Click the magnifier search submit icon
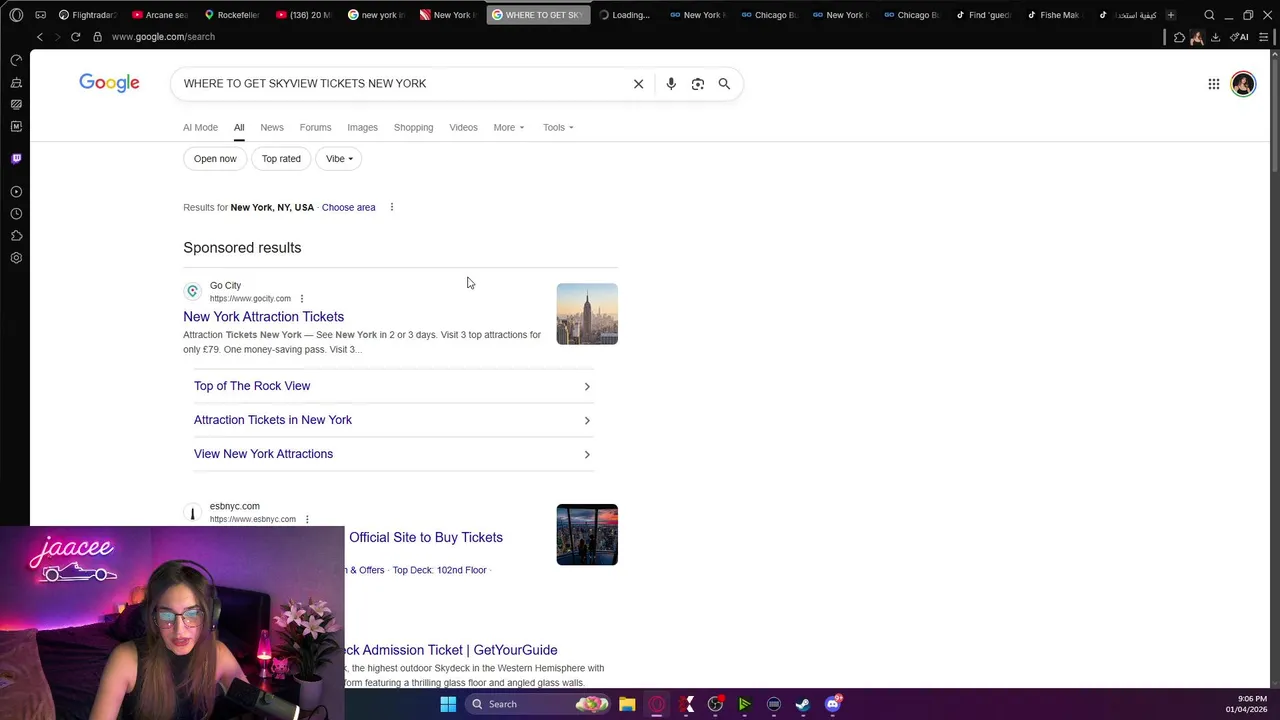 (x=724, y=84)
